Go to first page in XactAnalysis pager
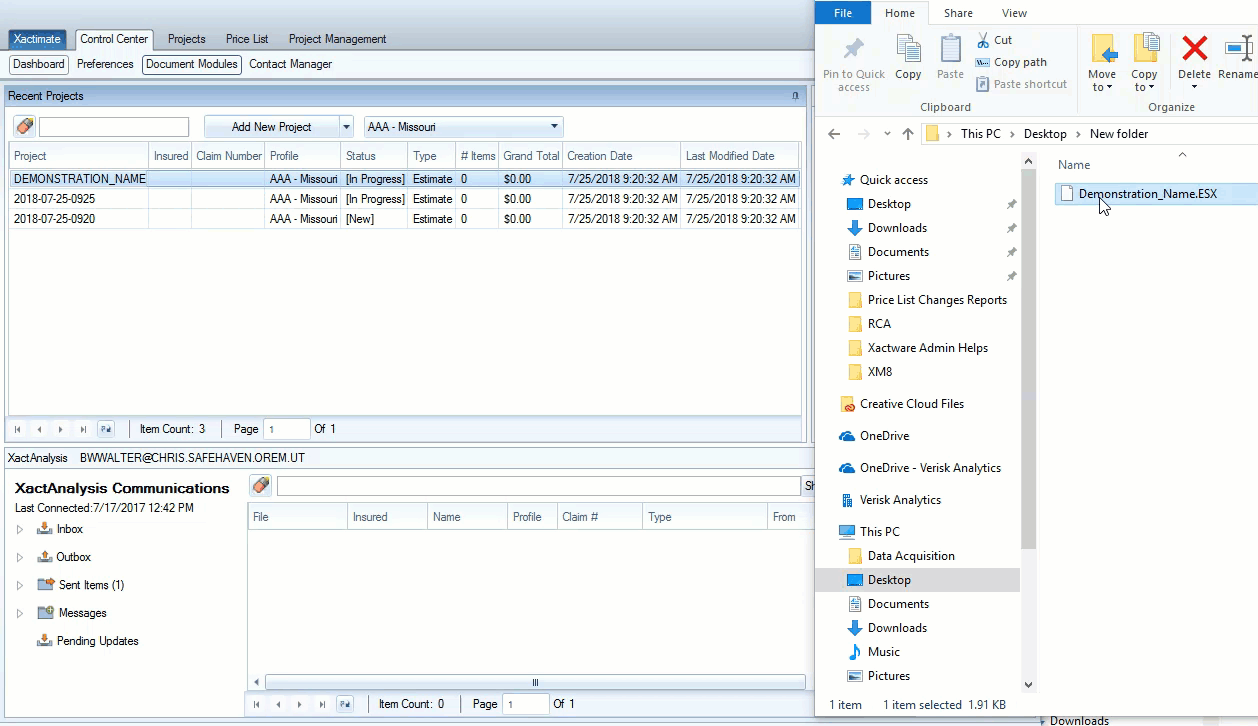The width and height of the screenshot is (1258, 726). click(x=257, y=704)
